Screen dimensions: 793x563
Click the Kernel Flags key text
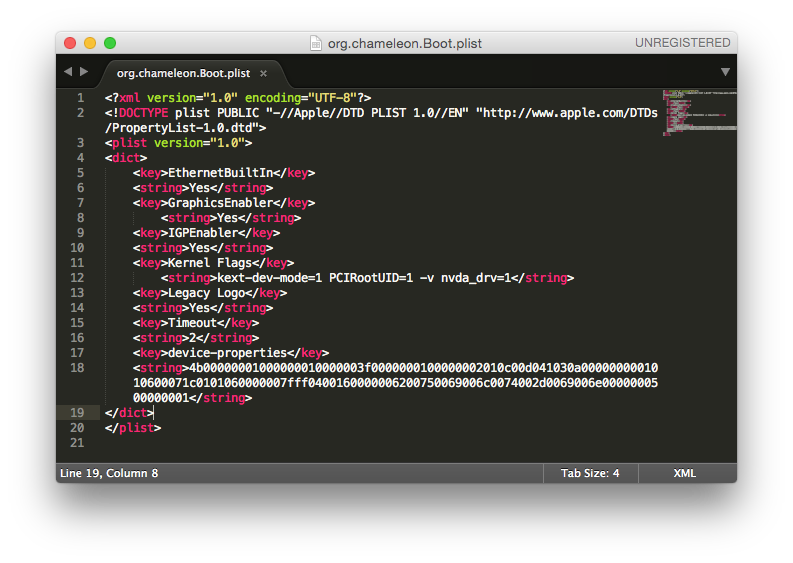(x=210, y=263)
